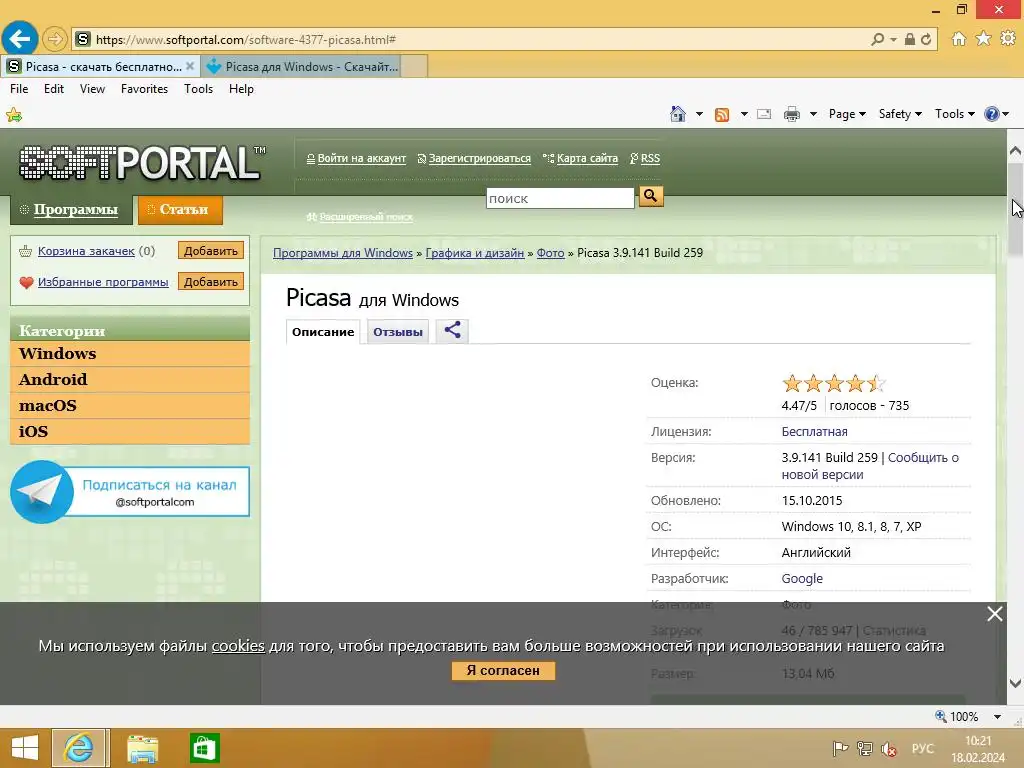1024x768 pixels.
Task: Open the Windows Store taskbar icon
Action: (x=204, y=748)
